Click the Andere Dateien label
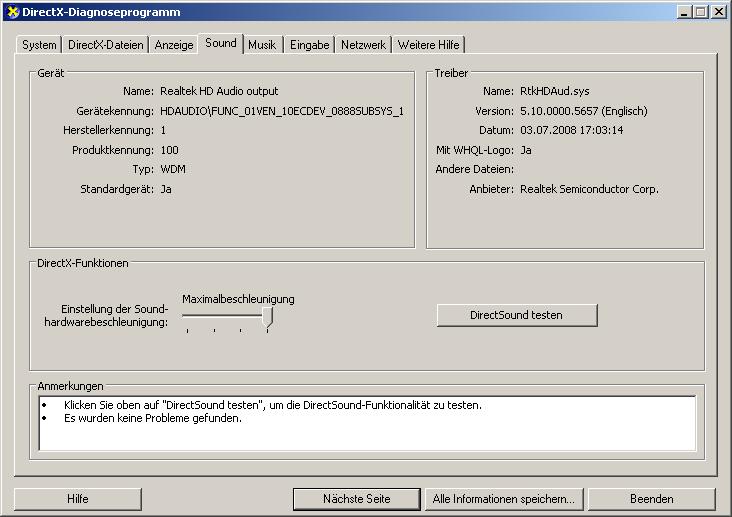This screenshot has width=732, height=517. (474, 169)
